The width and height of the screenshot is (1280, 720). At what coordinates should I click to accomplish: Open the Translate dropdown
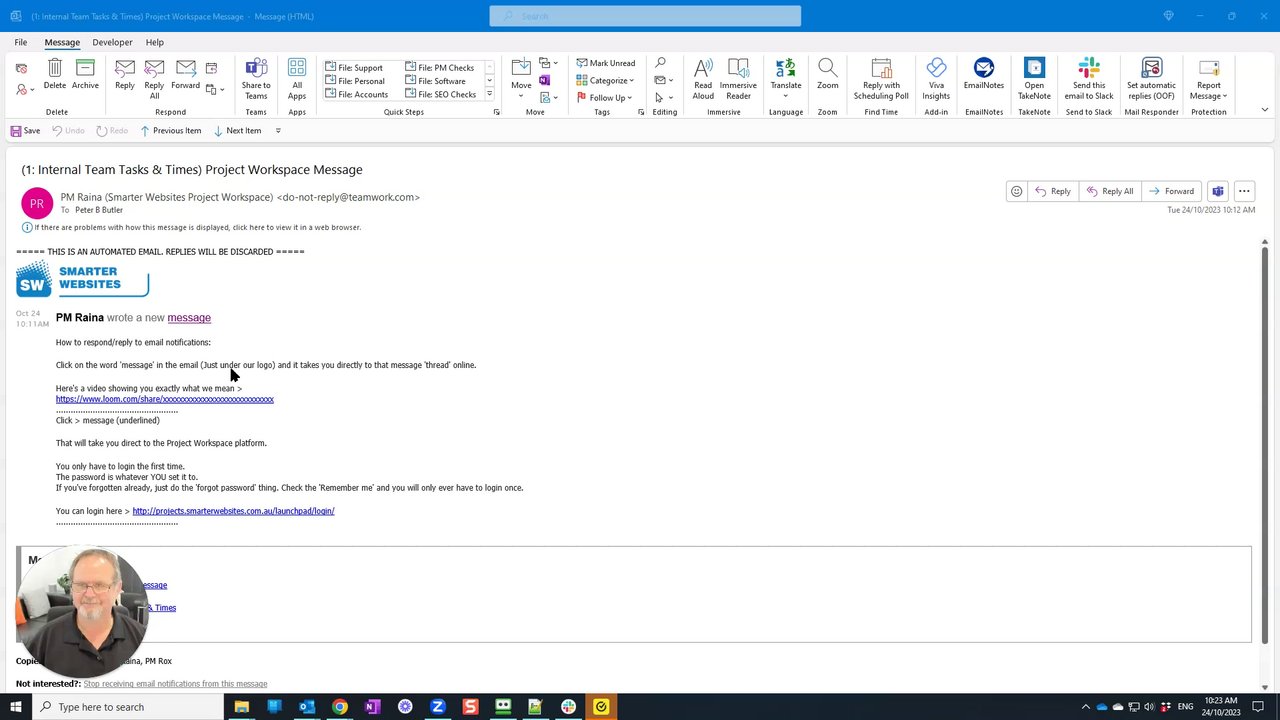click(x=786, y=78)
